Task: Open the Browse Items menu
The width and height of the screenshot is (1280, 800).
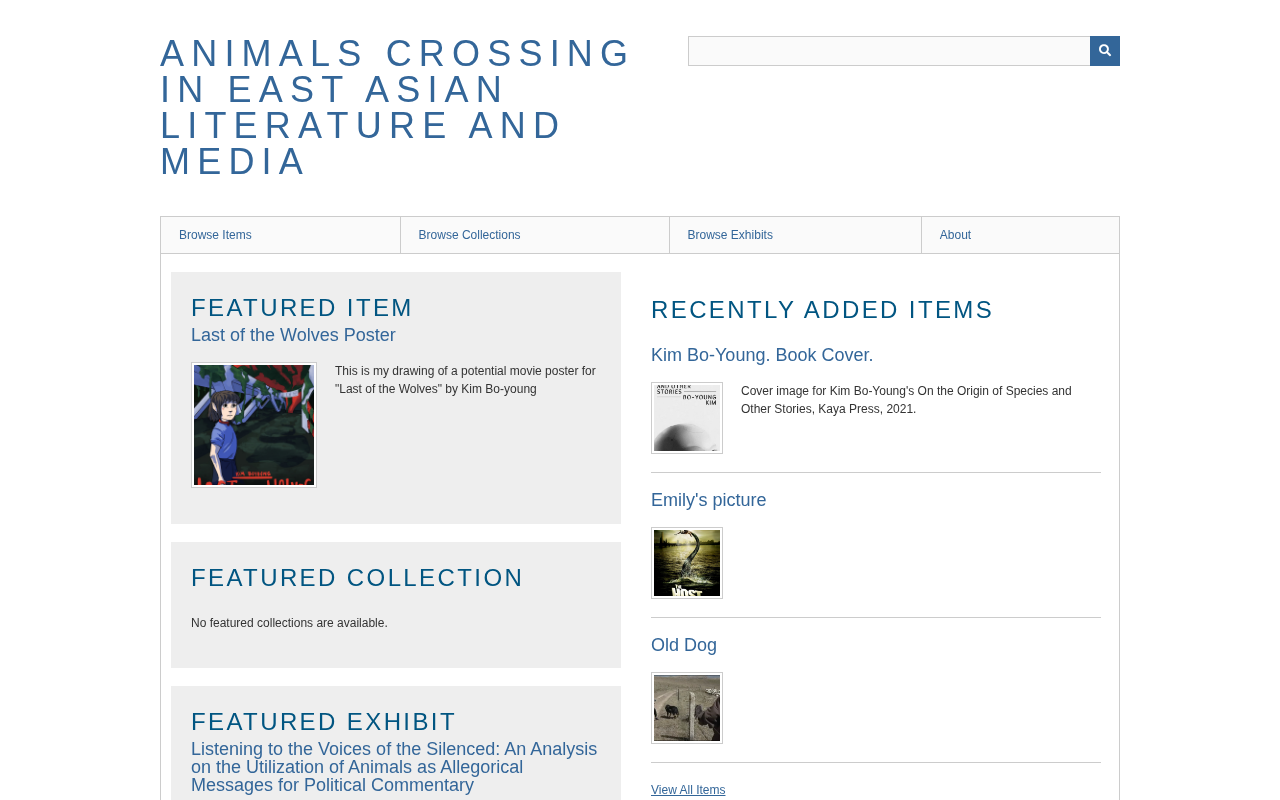Action: (x=280, y=235)
